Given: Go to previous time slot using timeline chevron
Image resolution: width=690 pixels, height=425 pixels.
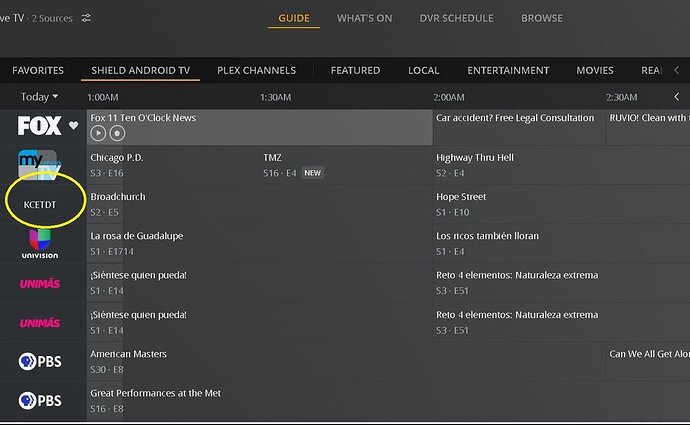Looking at the screenshot, I should coord(676,97).
